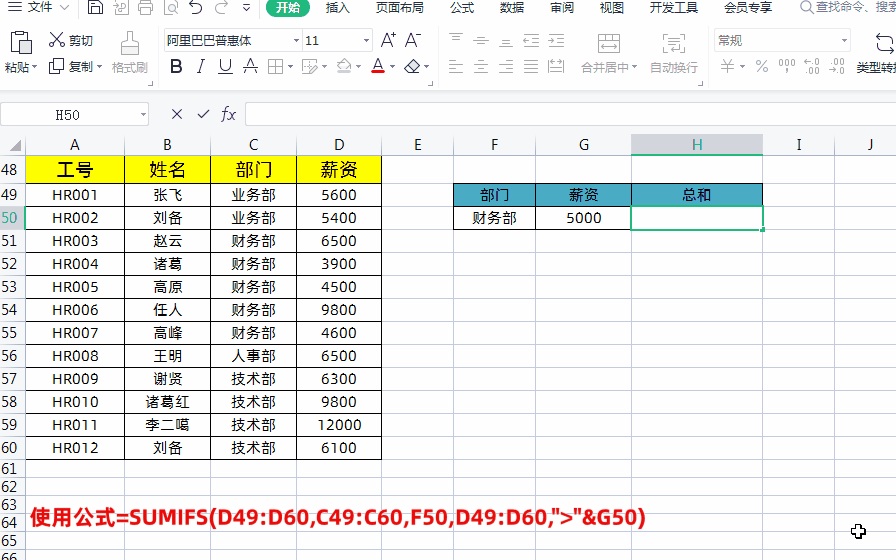896x560 pixels.
Task: Click the Cut (剪切) scissors button
Action: [70, 40]
